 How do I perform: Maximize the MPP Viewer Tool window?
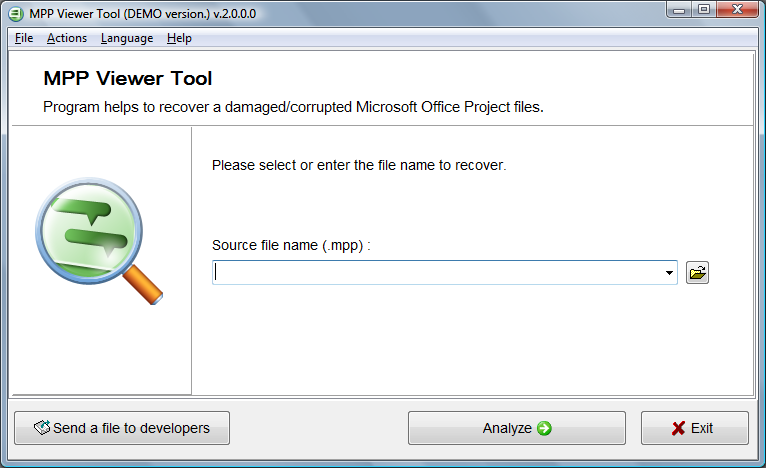704,9
